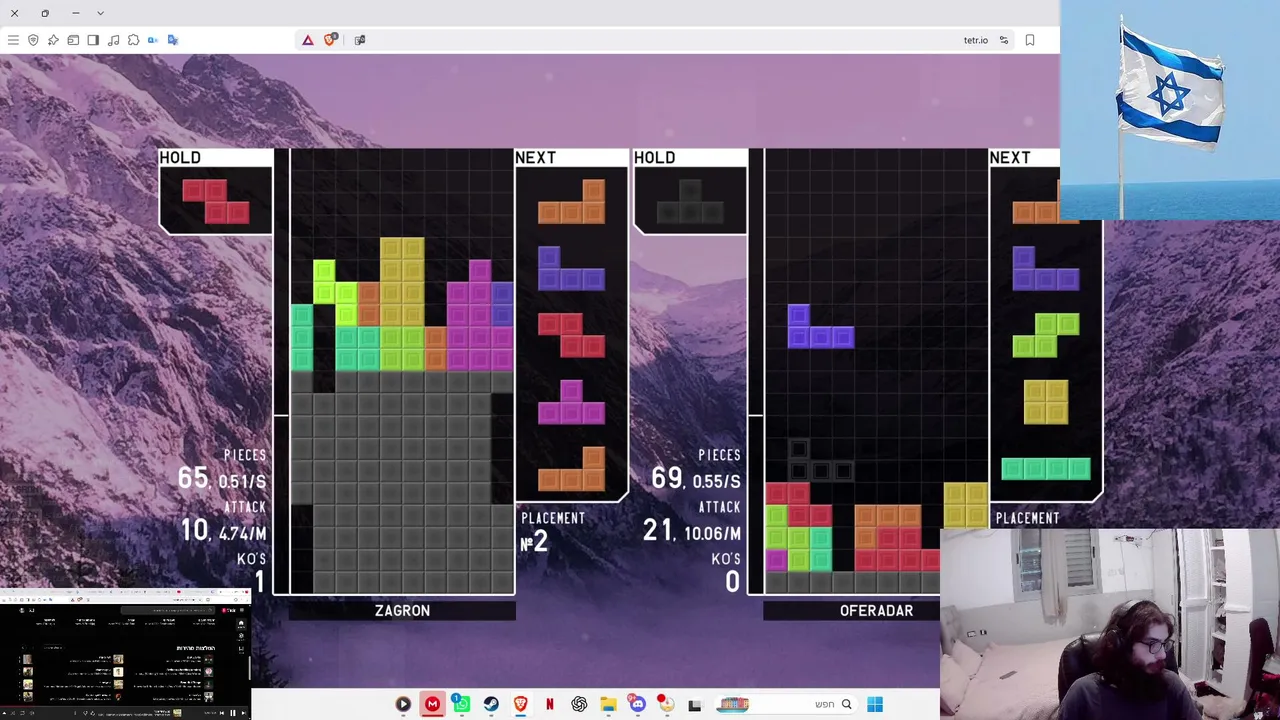This screenshot has width=1280, height=720.
Task: Click the cyan I piece in OFERADAR's next queue
Action: (1046, 468)
